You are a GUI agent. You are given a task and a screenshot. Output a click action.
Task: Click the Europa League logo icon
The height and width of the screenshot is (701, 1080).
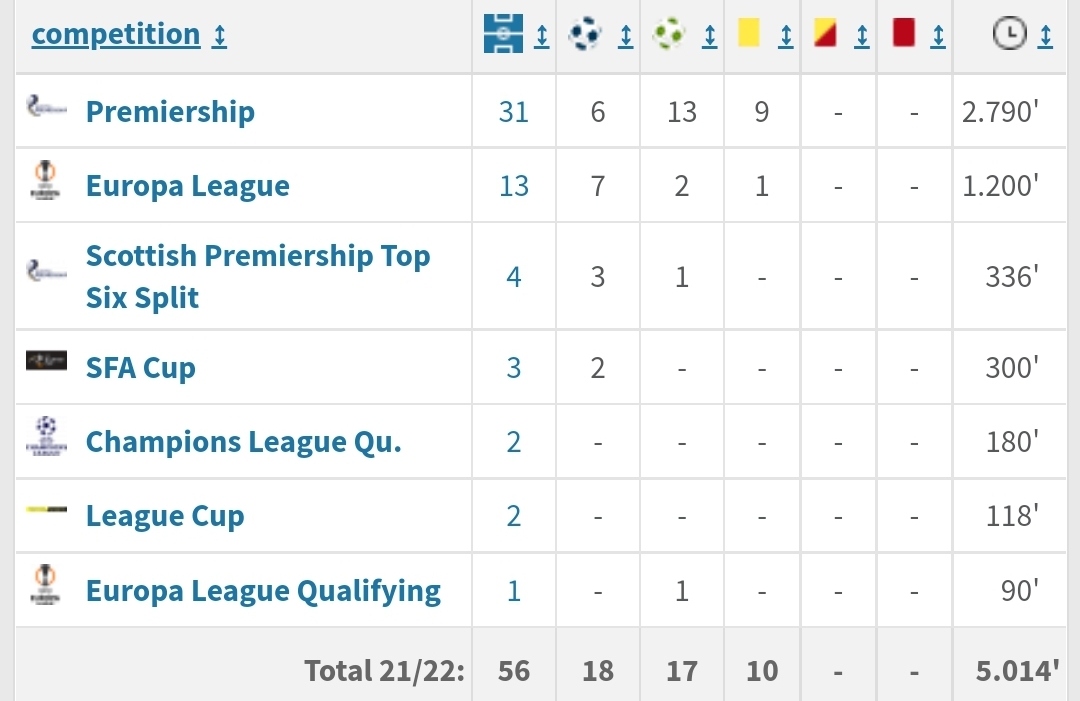[x=45, y=180]
